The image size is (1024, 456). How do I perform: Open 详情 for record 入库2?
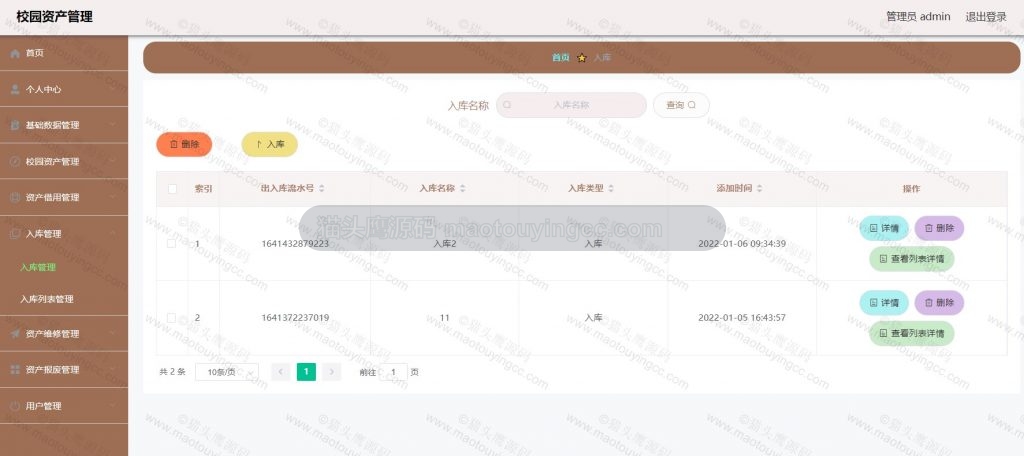click(884, 229)
